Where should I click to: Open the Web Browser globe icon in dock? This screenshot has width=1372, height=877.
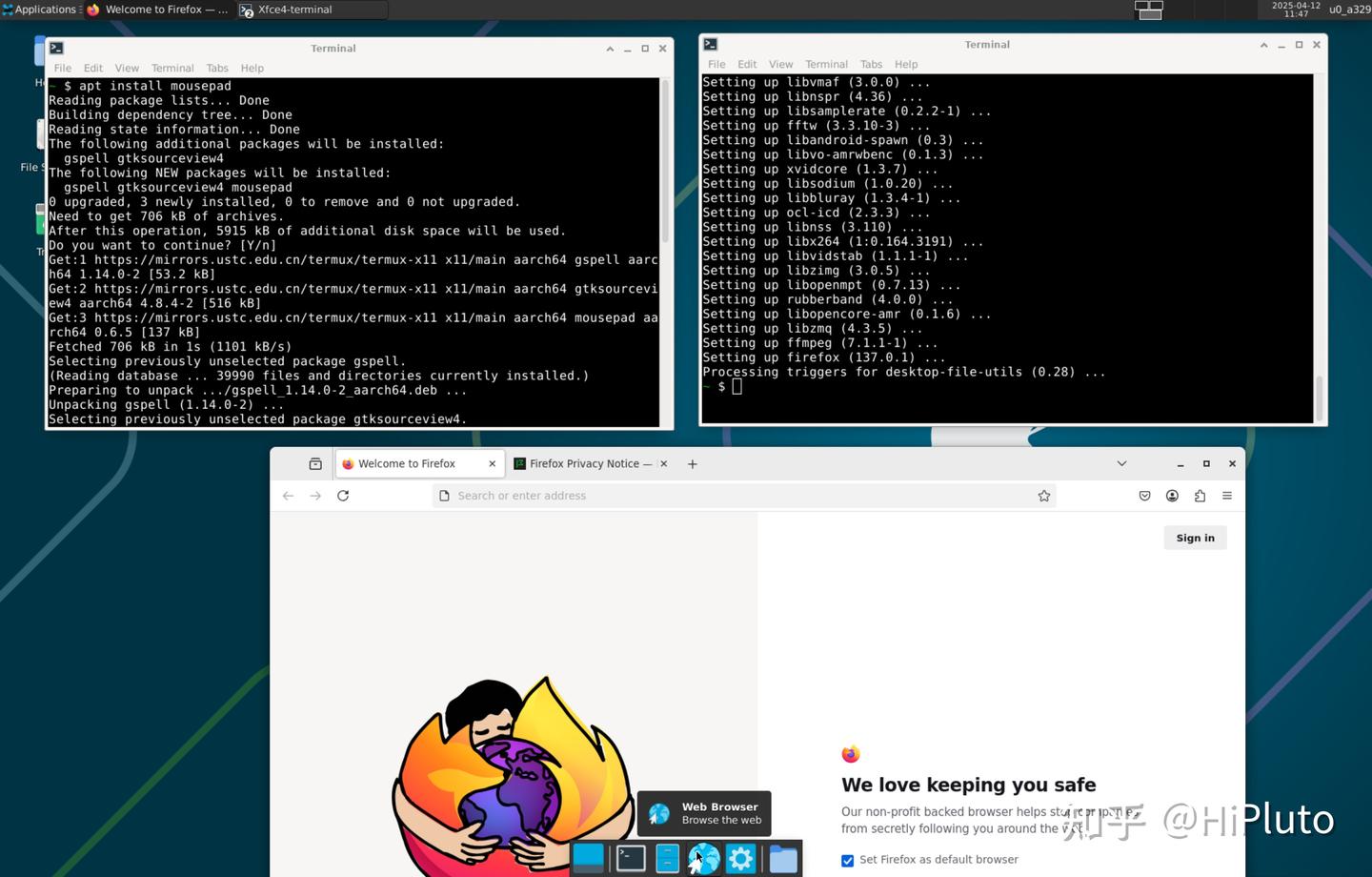704,858
